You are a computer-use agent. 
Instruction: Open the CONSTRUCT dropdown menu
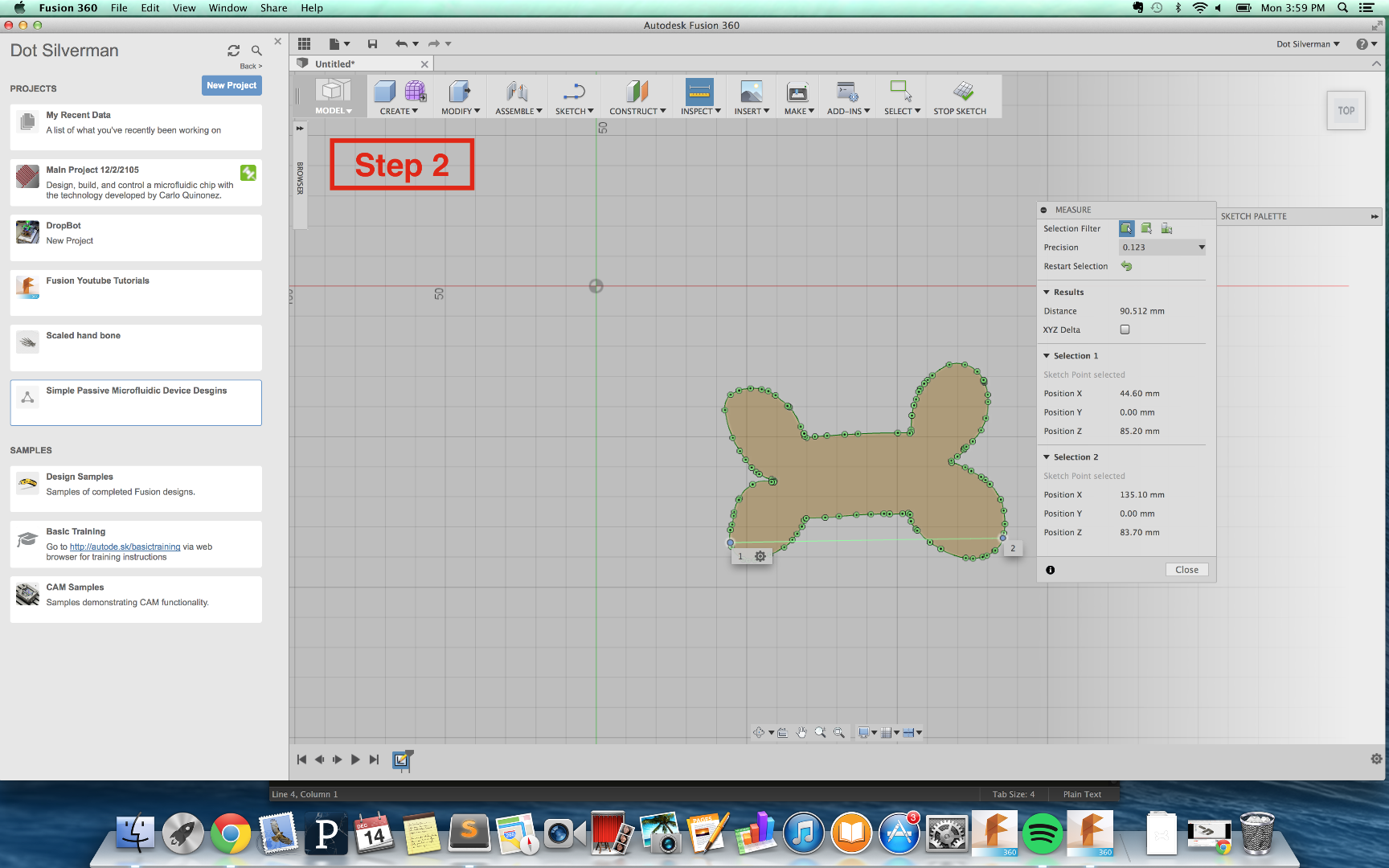[637, 111]
